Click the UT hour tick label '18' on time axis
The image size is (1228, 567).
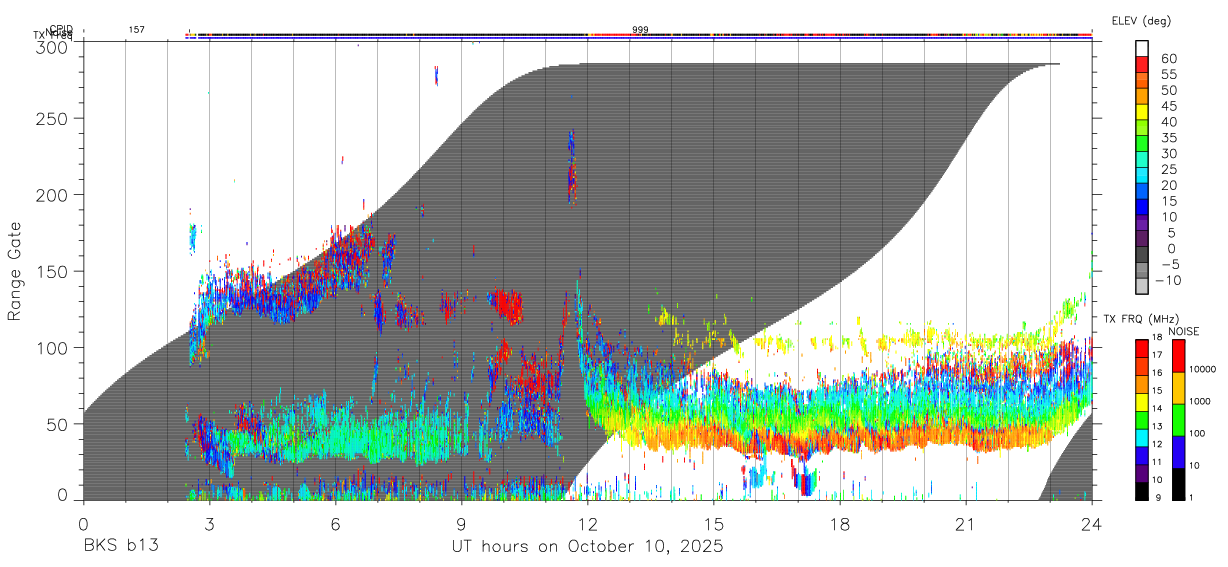(x=840, y=524)
